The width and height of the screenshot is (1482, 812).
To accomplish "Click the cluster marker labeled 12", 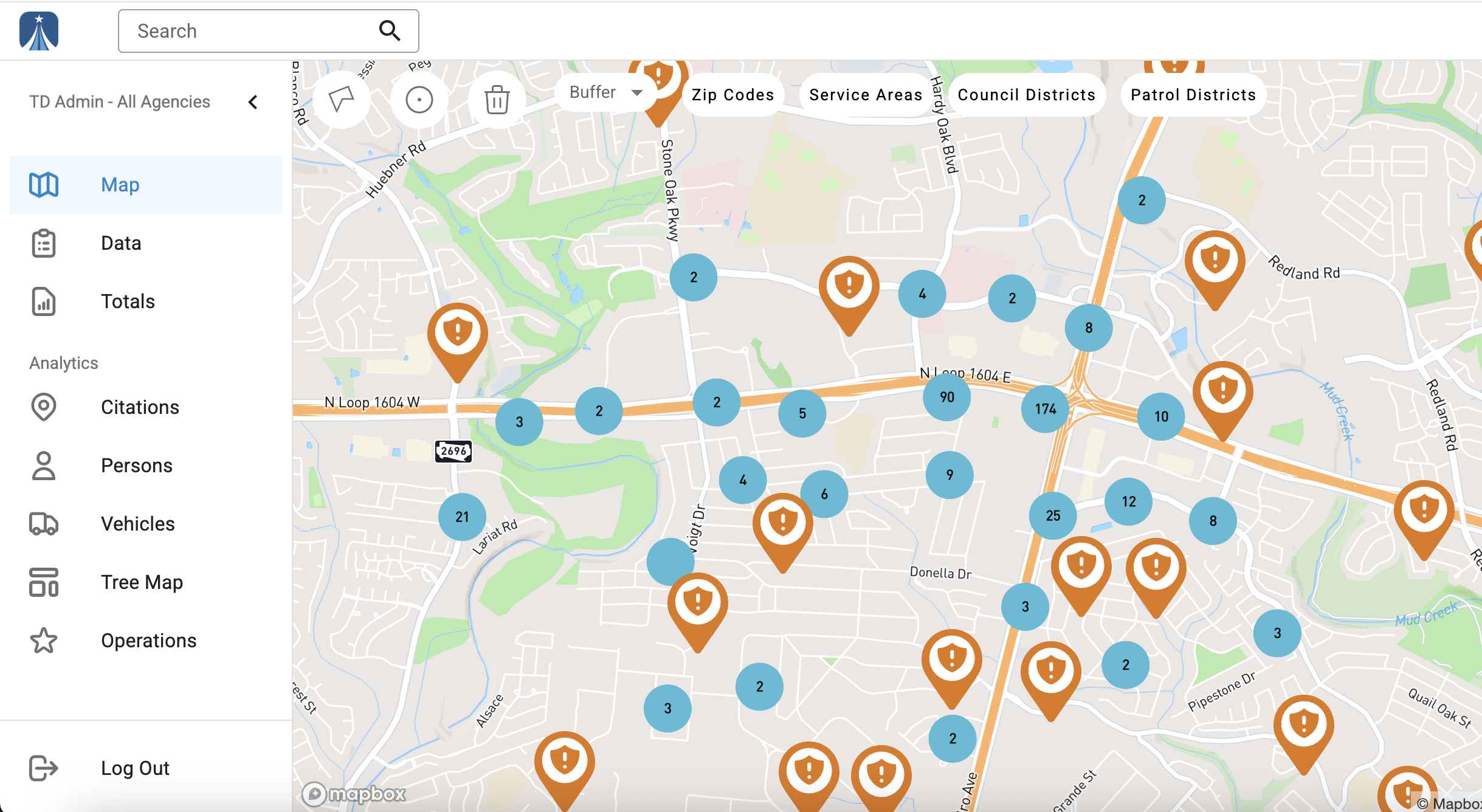I will click(x=1129, y=501).
